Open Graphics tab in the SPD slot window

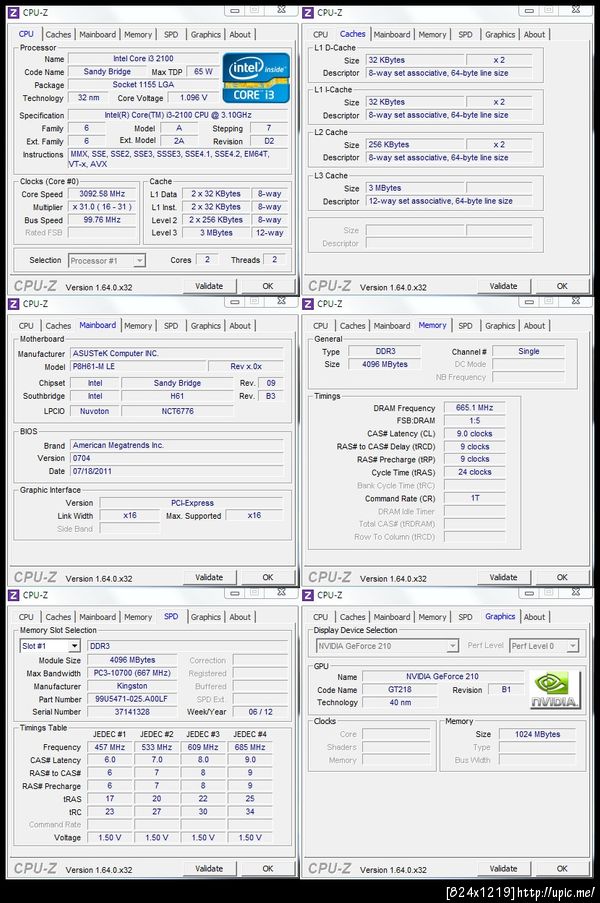tap(206, 617)
